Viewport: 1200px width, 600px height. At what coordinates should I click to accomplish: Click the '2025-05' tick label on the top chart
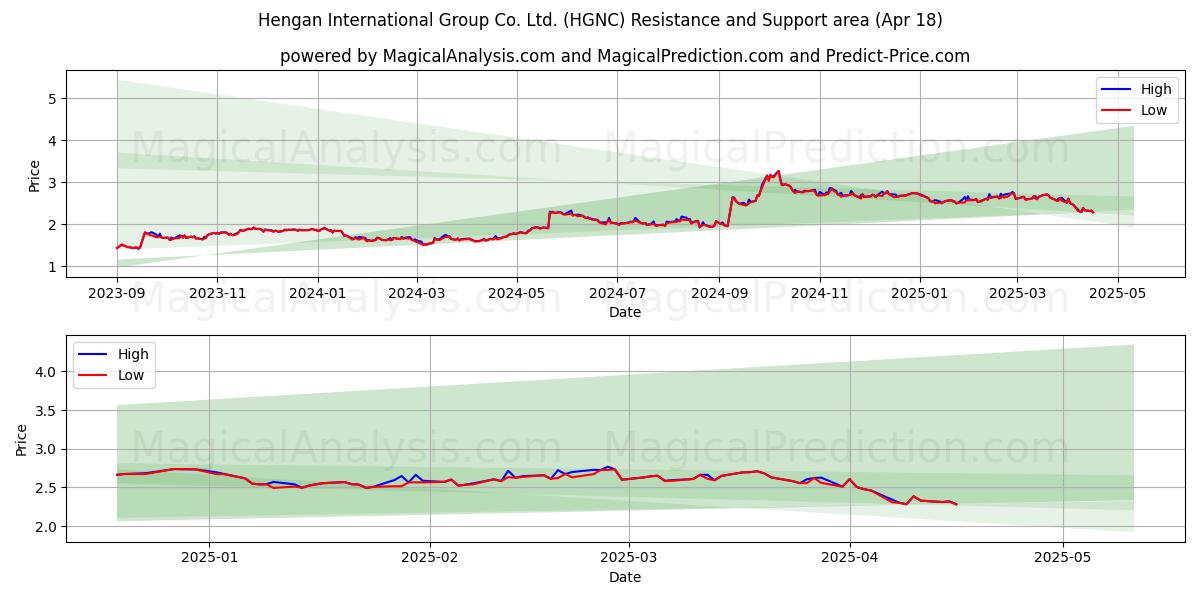[1117, 294]
